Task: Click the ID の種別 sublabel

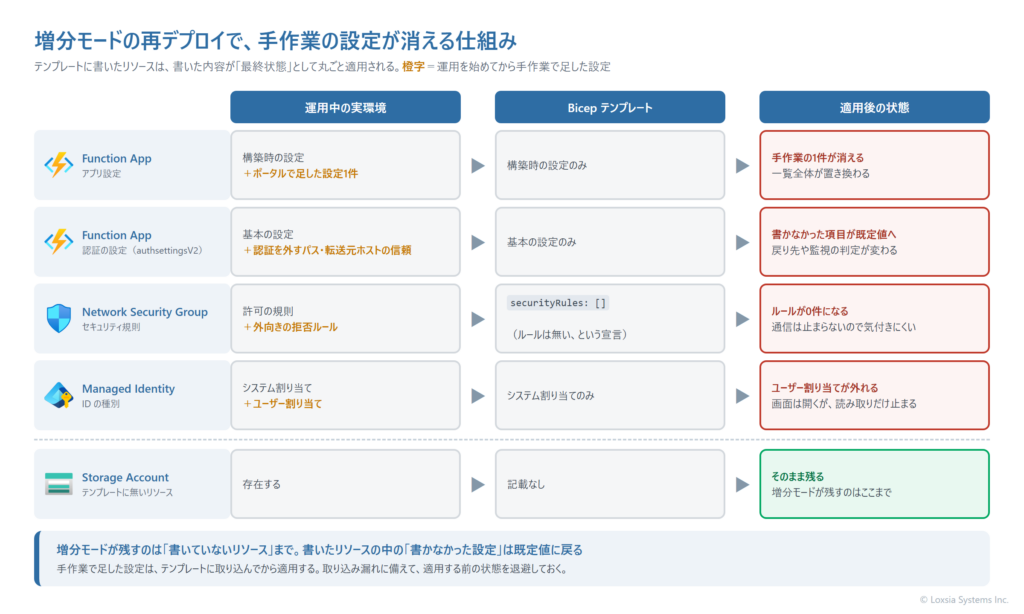Action: 101,404
